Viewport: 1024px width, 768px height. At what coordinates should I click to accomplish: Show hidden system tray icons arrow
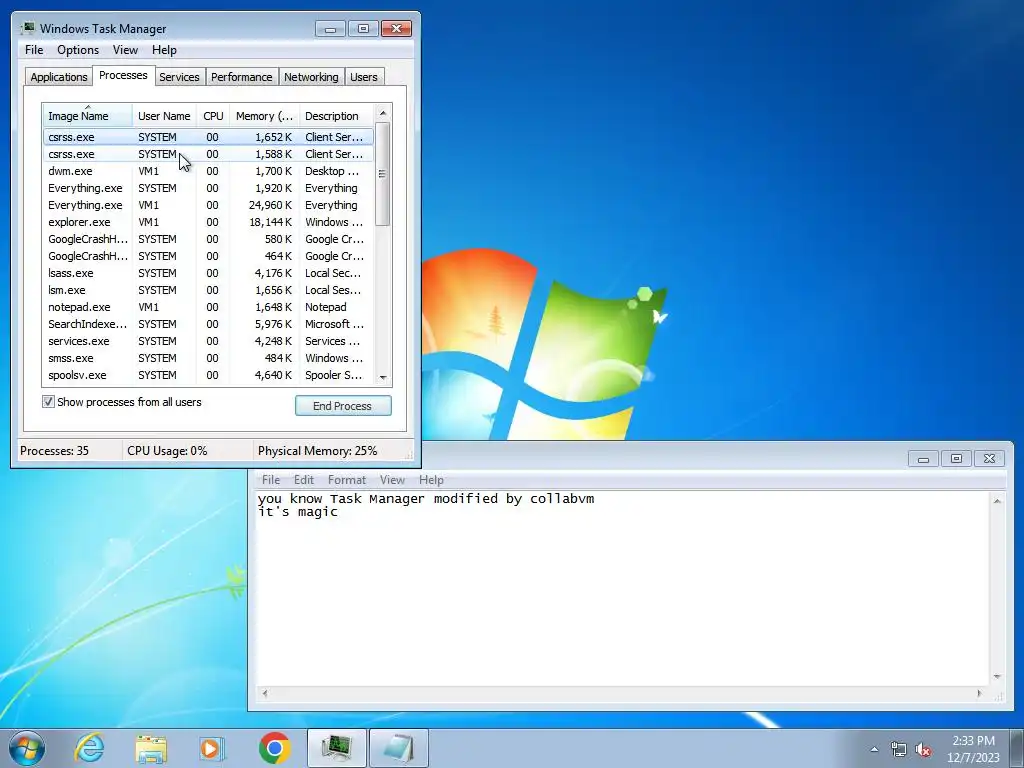click(x=874, y=749)
